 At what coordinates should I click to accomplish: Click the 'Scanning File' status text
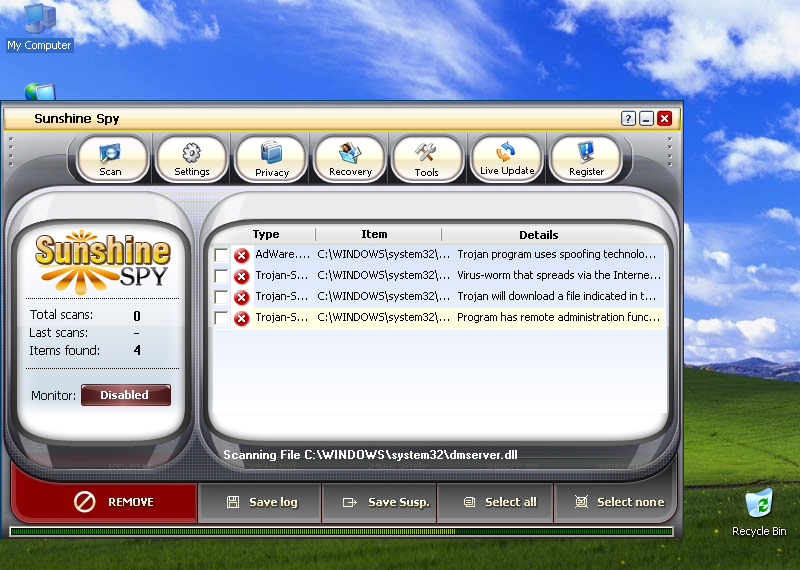tap(370, 455)
